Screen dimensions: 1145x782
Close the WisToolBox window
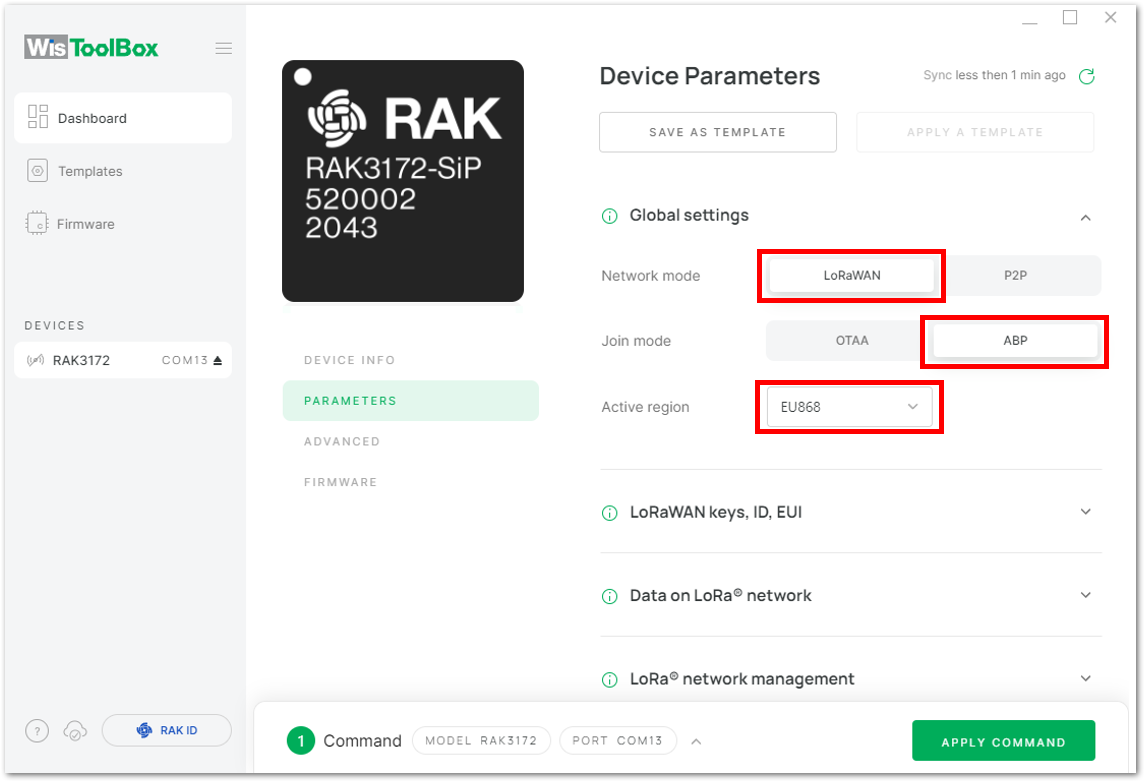pyautogui.click(x=1111, y=18)
